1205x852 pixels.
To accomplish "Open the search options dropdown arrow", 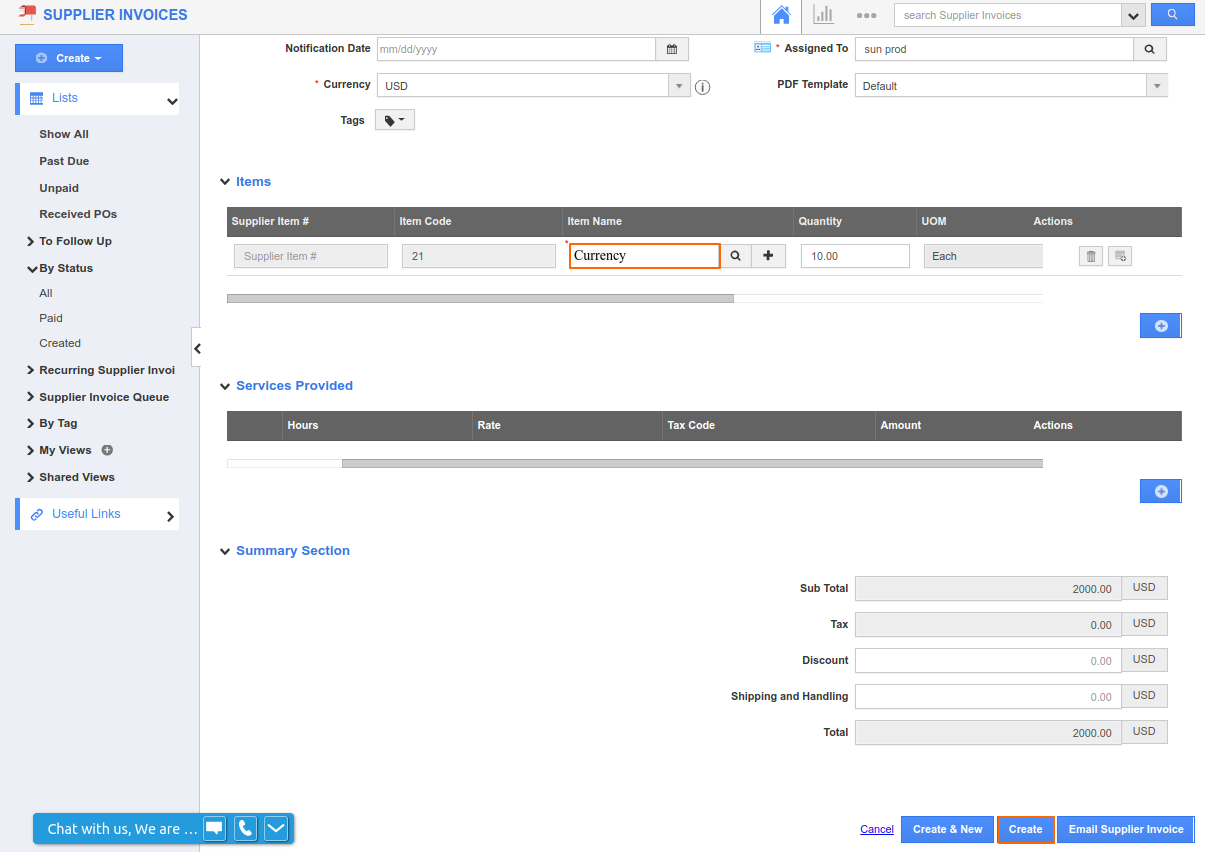I will tap(1133, 15).
